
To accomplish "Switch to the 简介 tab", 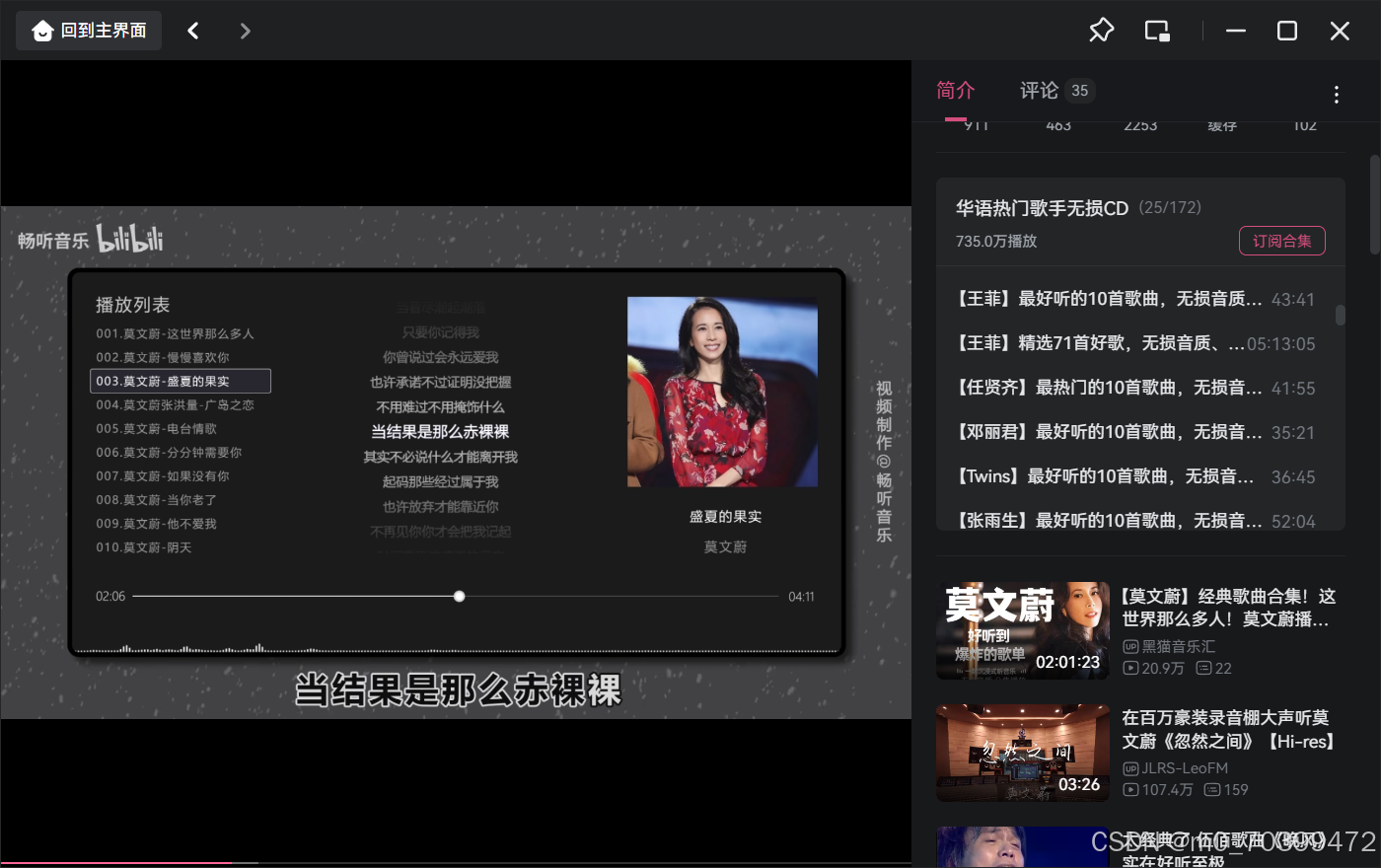I will (955, 91).
